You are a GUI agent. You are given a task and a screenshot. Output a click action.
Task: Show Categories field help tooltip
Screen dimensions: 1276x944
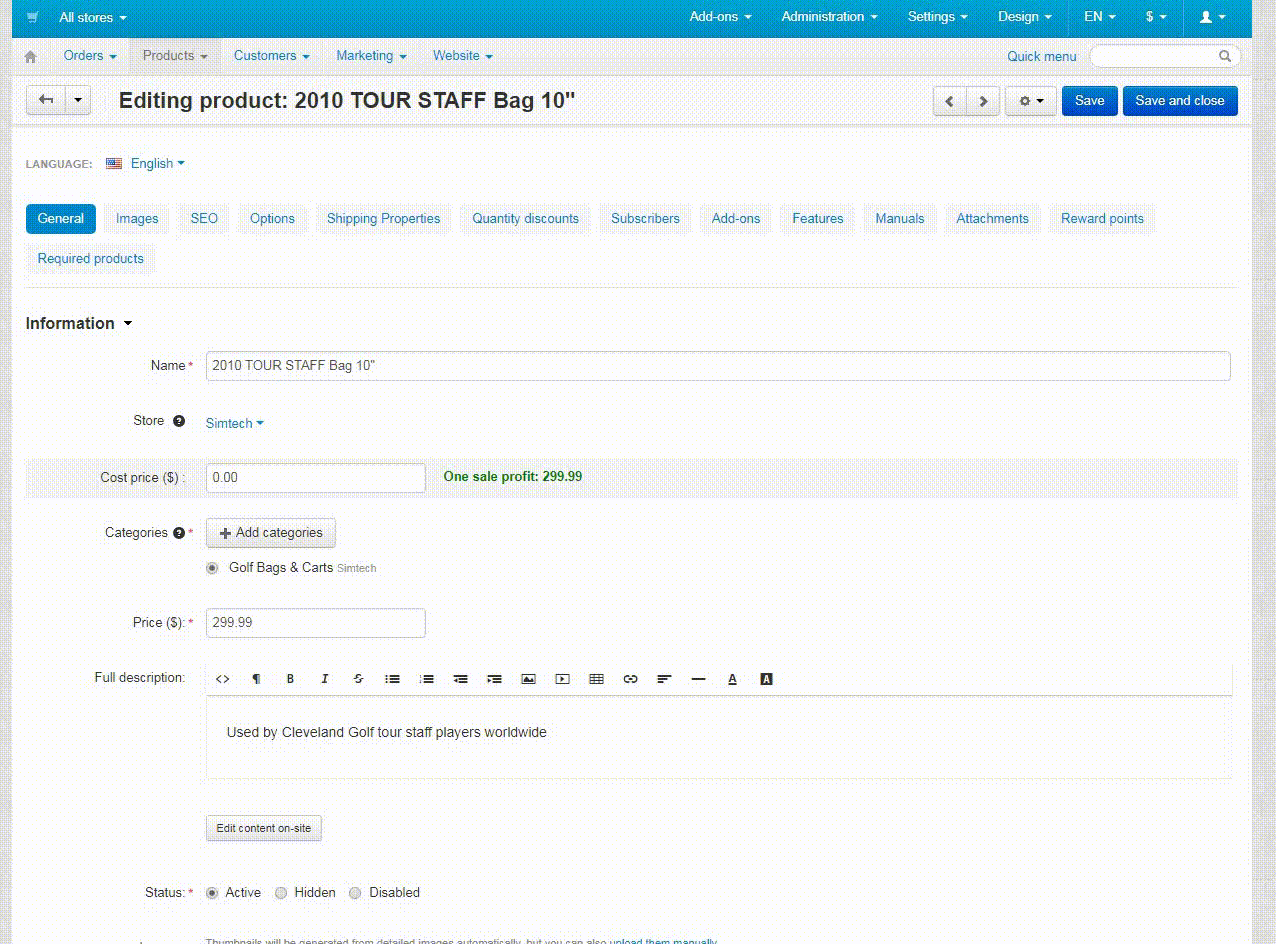coord(179,533)
